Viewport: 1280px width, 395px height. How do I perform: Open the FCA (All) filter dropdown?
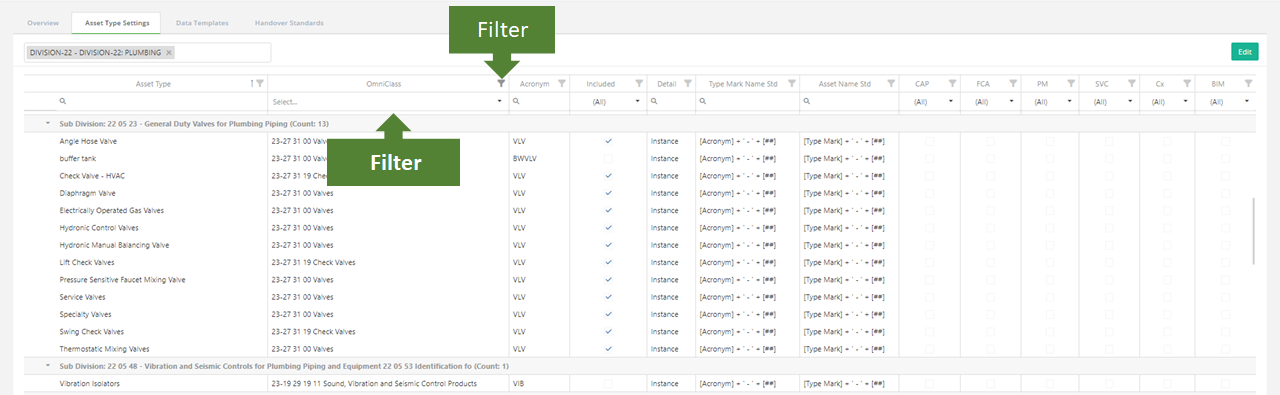coord(989,101)
